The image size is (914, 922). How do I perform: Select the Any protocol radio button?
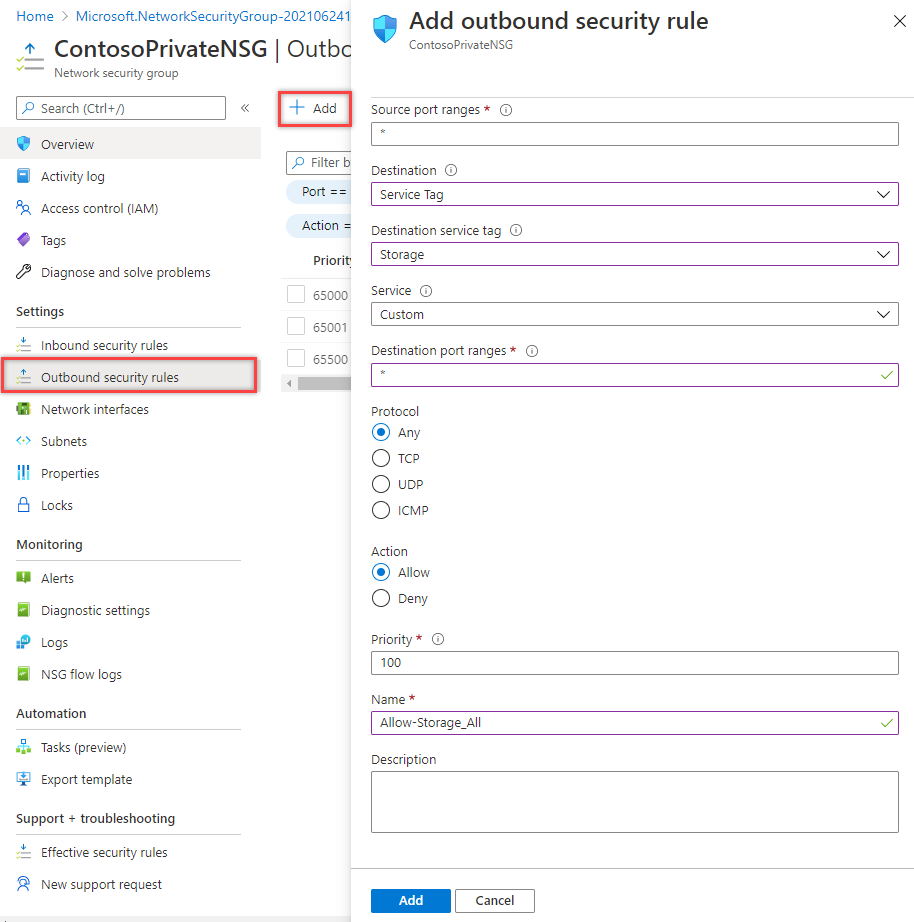[x=381, y=432]
